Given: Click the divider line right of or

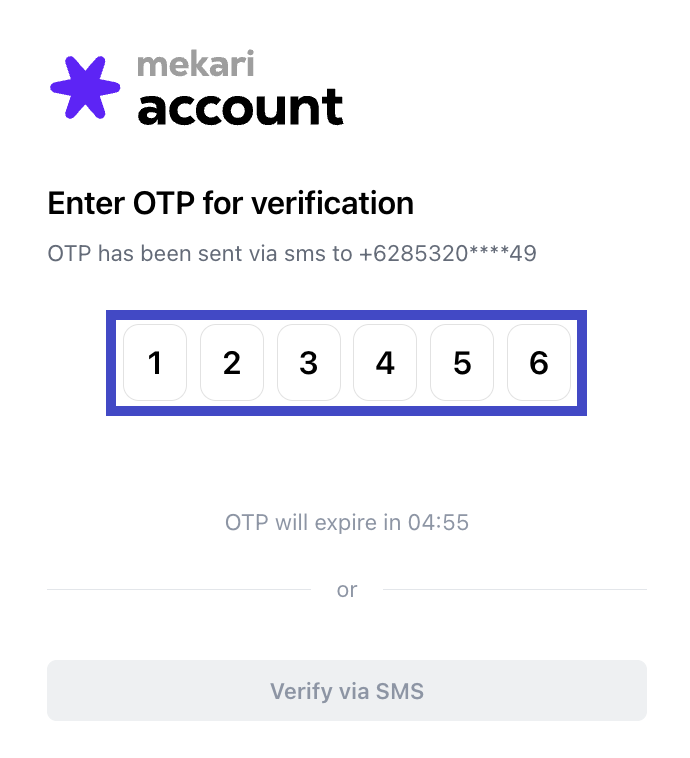Looking at the screenshot, I should [x=515, y=590].
